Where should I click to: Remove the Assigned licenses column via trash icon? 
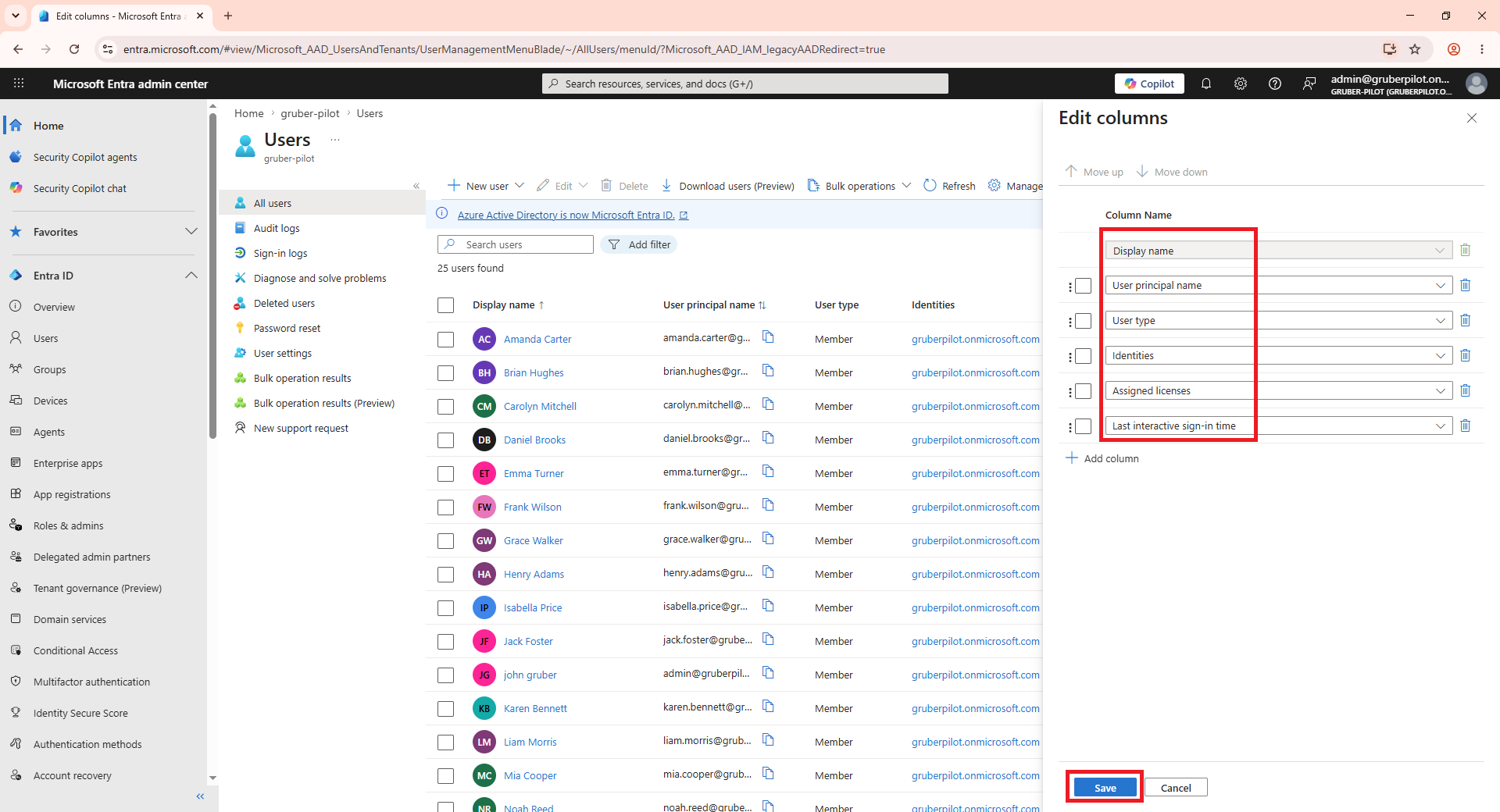[x=1466, y=390]
